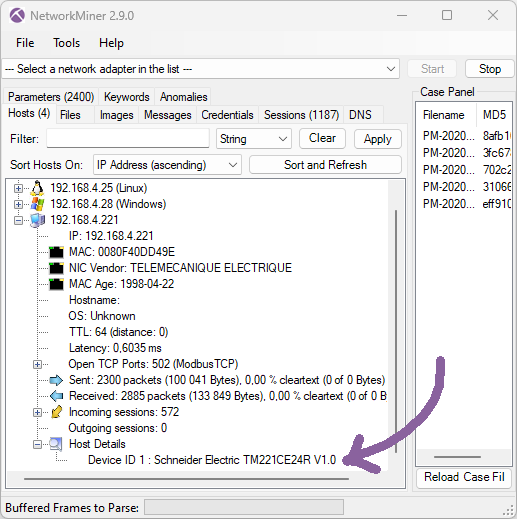The width and height of the screenshot is (517, 519).
Task: Click the yellow Incoming sessions arrow icon
Action: click(56, 412)
